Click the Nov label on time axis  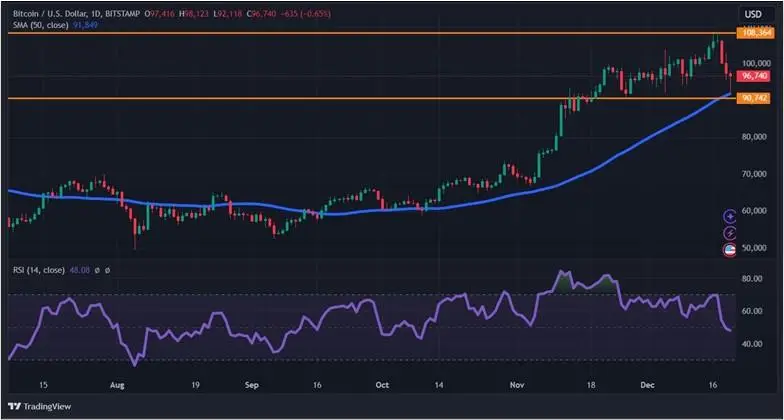click(516, 383)
